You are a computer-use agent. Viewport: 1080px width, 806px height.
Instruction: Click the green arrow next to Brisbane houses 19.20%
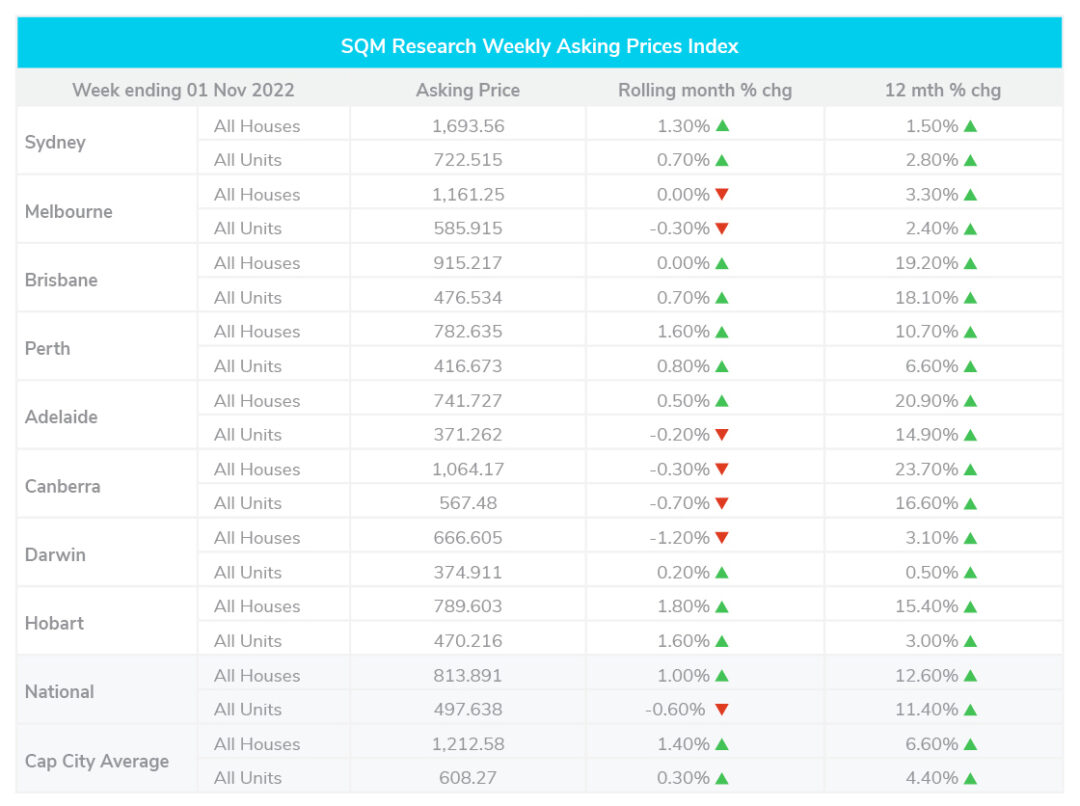tap(970, 263)
